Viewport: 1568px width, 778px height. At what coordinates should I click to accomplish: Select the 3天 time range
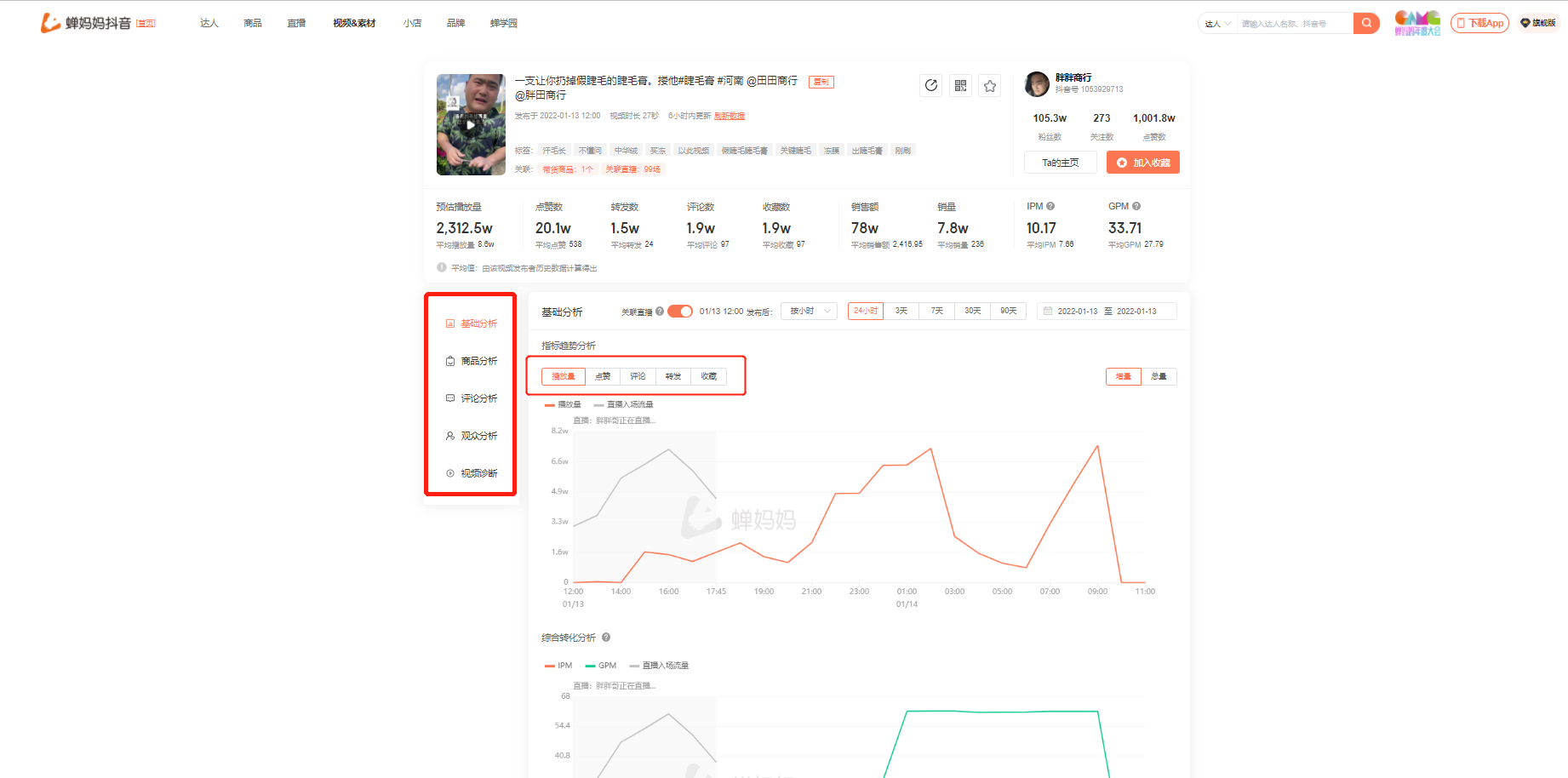[901, 312]
